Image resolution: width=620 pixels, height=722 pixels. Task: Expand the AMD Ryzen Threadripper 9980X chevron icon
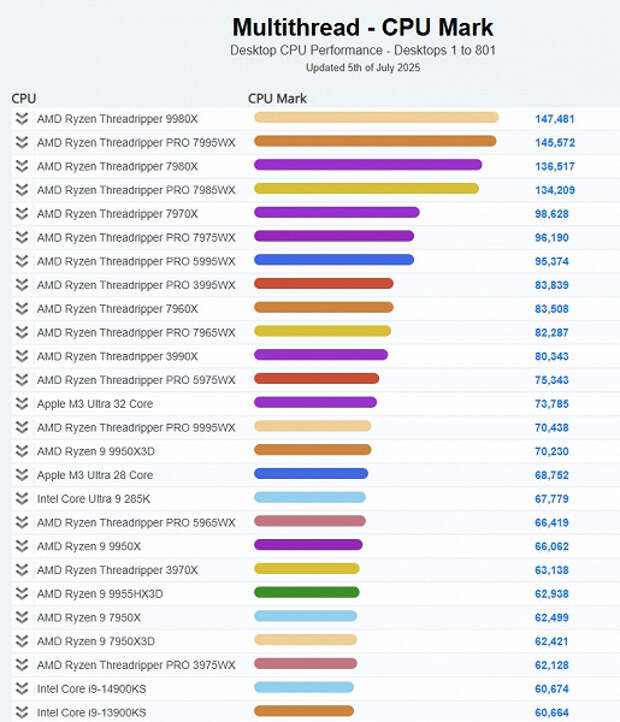[x=22, y=119]
